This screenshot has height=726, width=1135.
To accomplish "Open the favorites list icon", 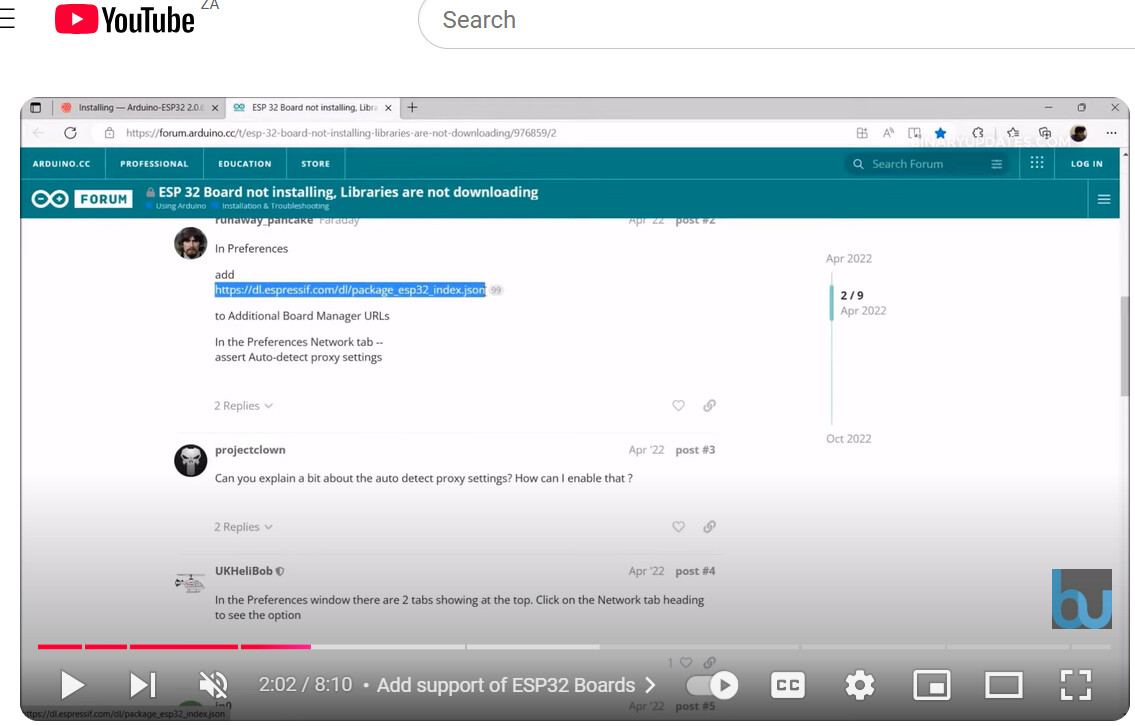I will pos(1013,133).
